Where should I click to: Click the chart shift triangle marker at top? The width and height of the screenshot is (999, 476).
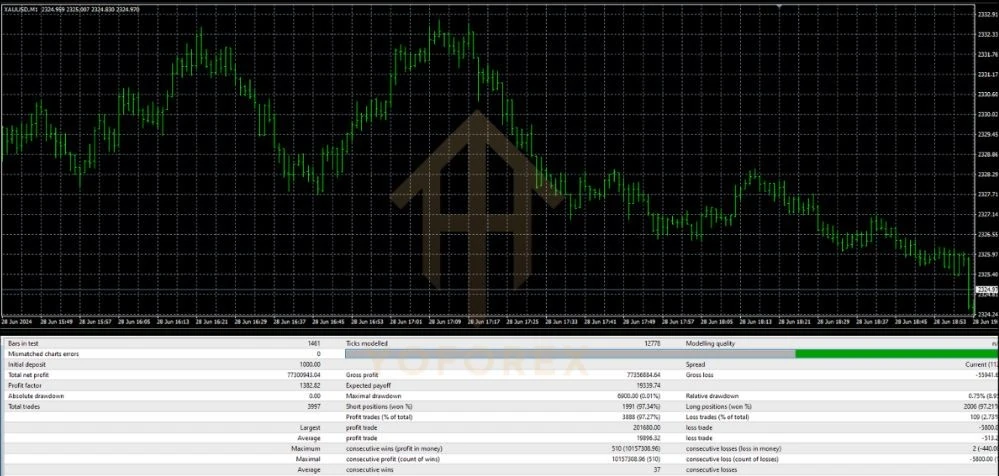(x=780, y=6)
